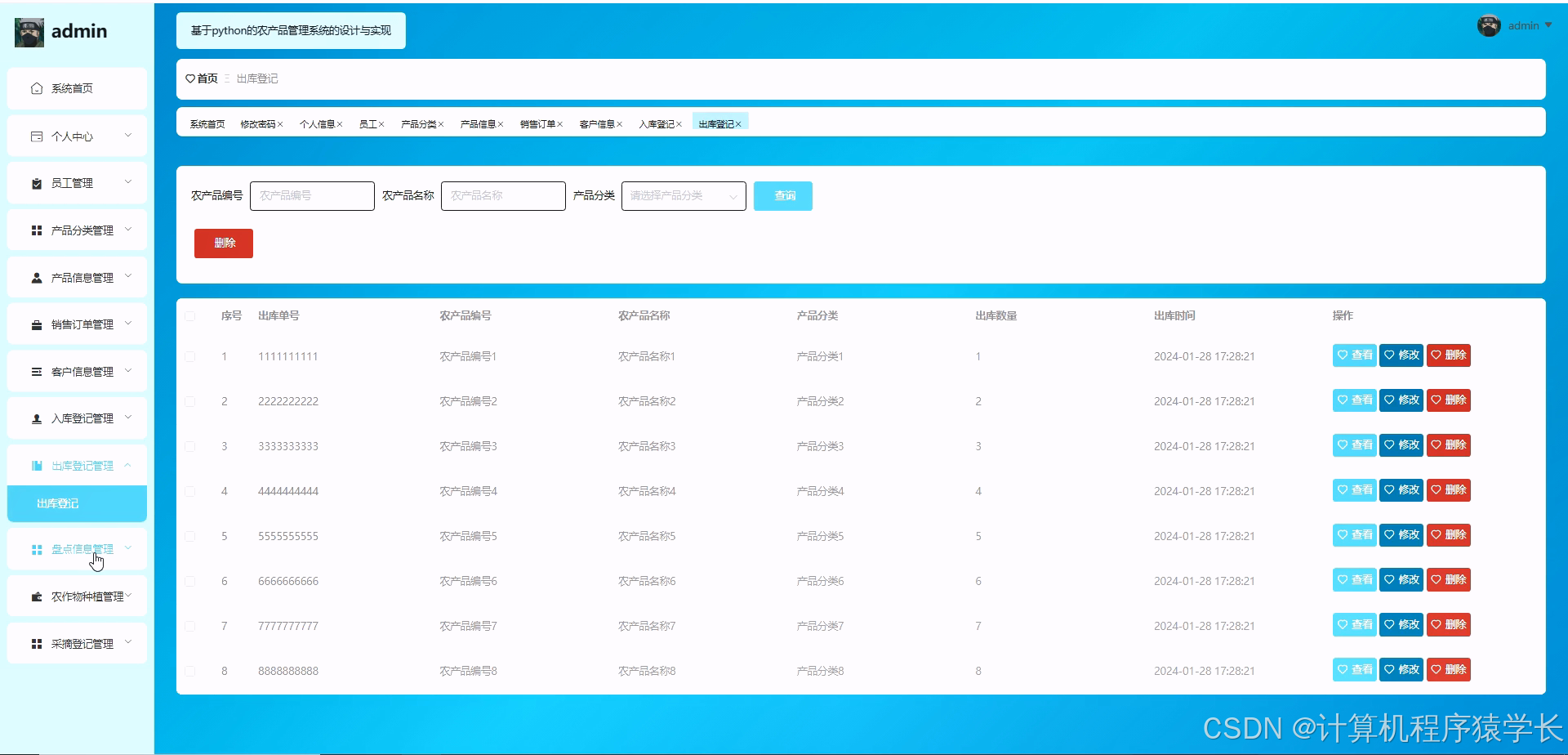
Task: Click the 出库时间 column header
Action: tap(1174, 316)
